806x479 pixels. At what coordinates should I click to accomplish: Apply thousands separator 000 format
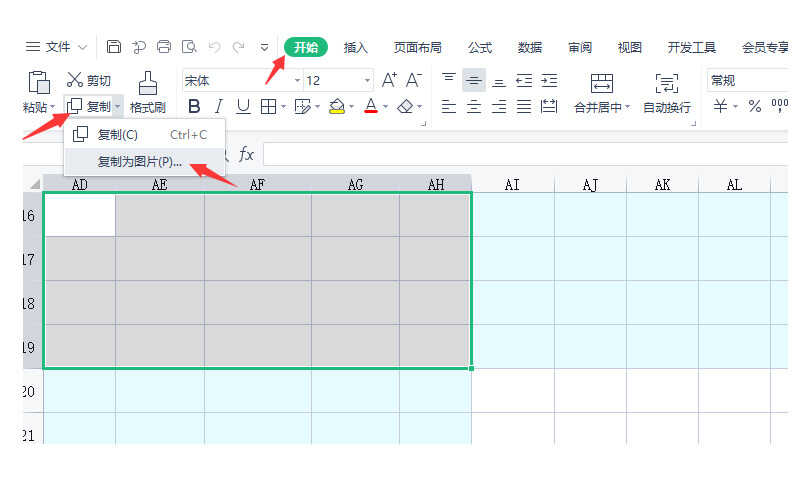click(780, 106)
